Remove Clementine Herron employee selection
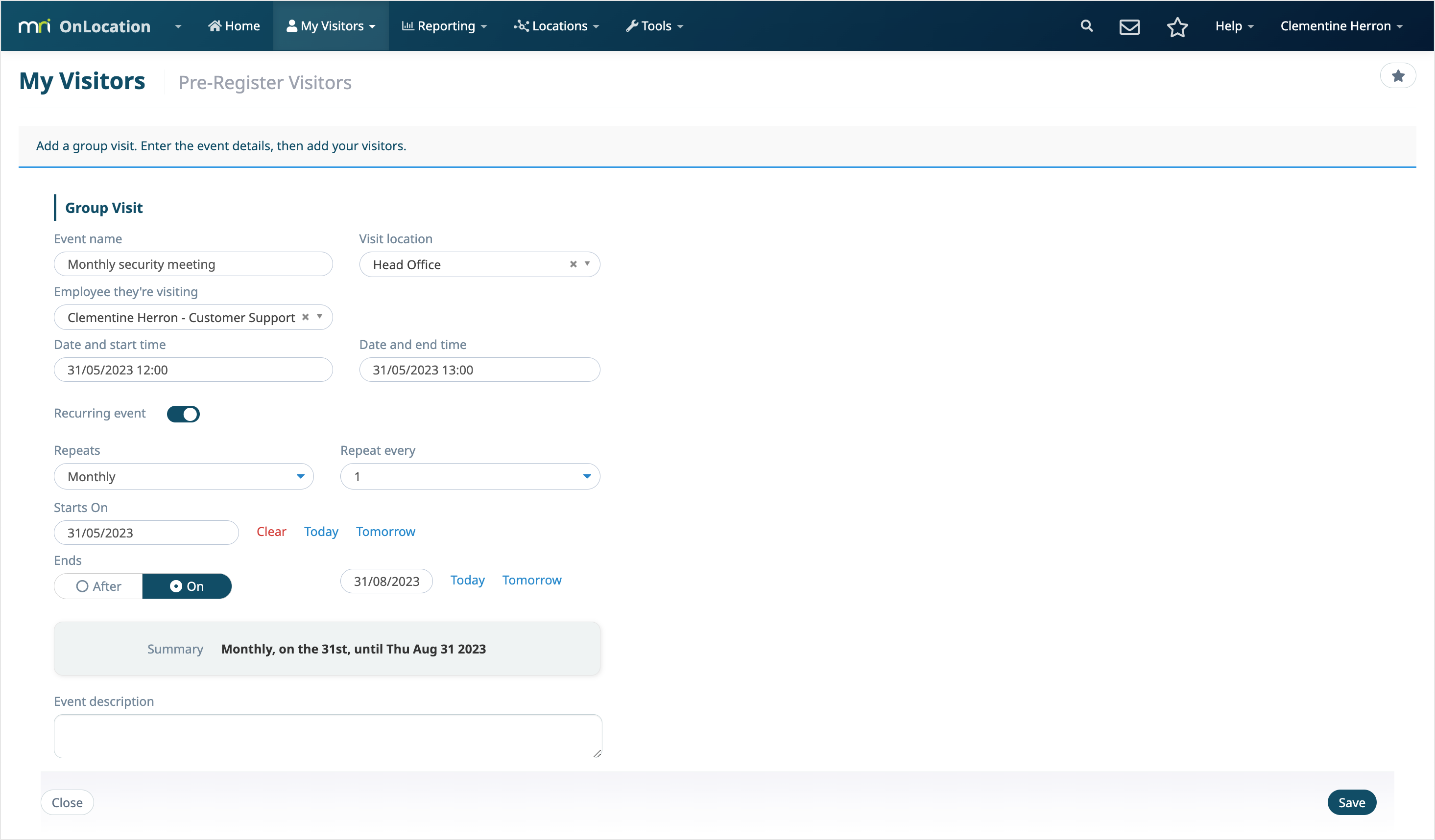Screen dimensions: 1435x840 pyautogui.click(x=305, y=317)
